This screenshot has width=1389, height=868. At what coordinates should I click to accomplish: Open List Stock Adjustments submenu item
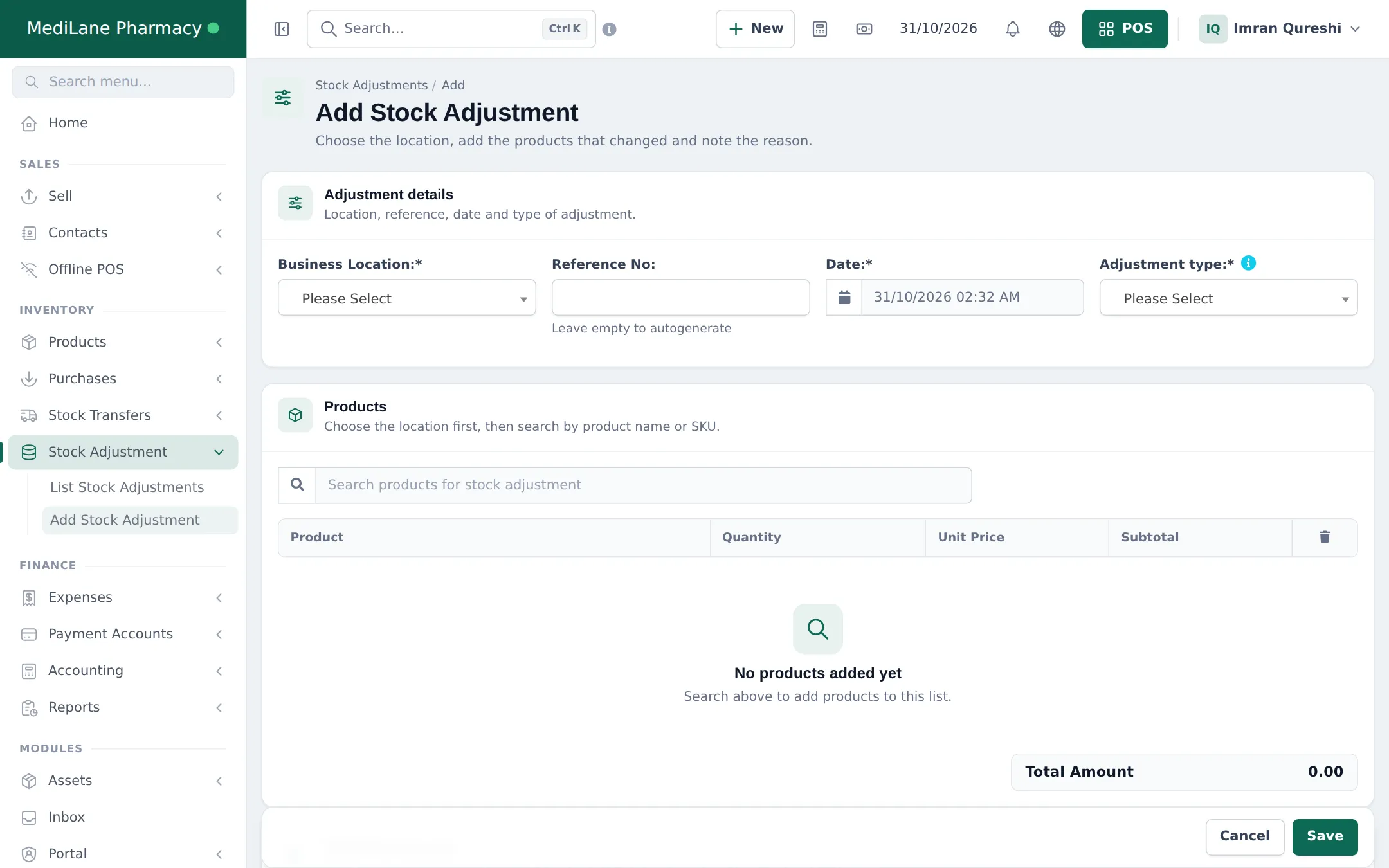[127, 487]
